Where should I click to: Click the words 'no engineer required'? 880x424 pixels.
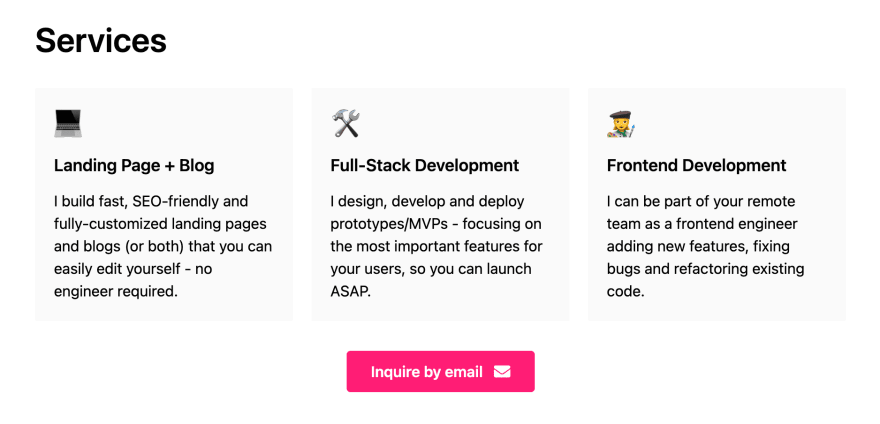(133, 280)
